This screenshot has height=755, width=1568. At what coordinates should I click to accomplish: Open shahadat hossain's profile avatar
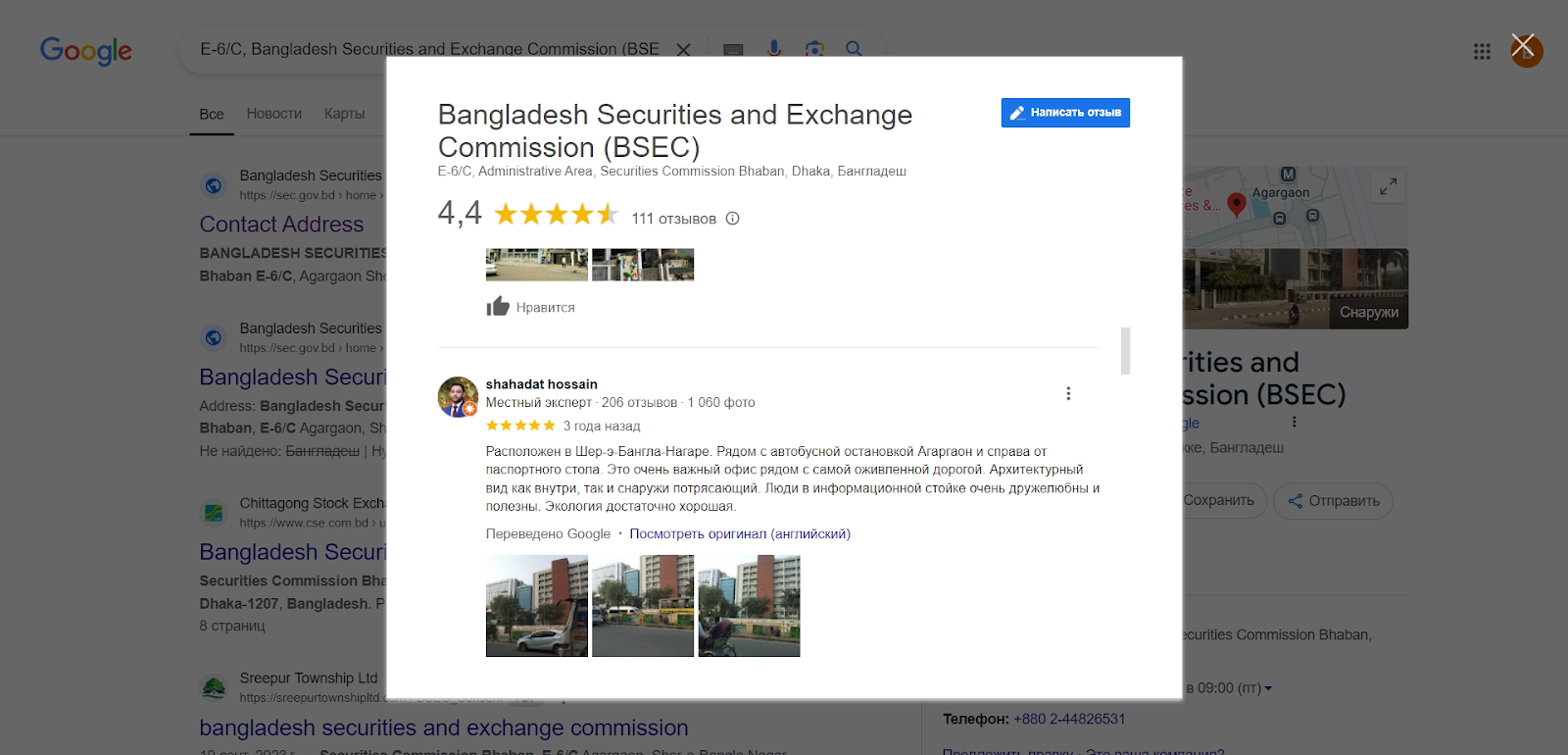(458, 396)
